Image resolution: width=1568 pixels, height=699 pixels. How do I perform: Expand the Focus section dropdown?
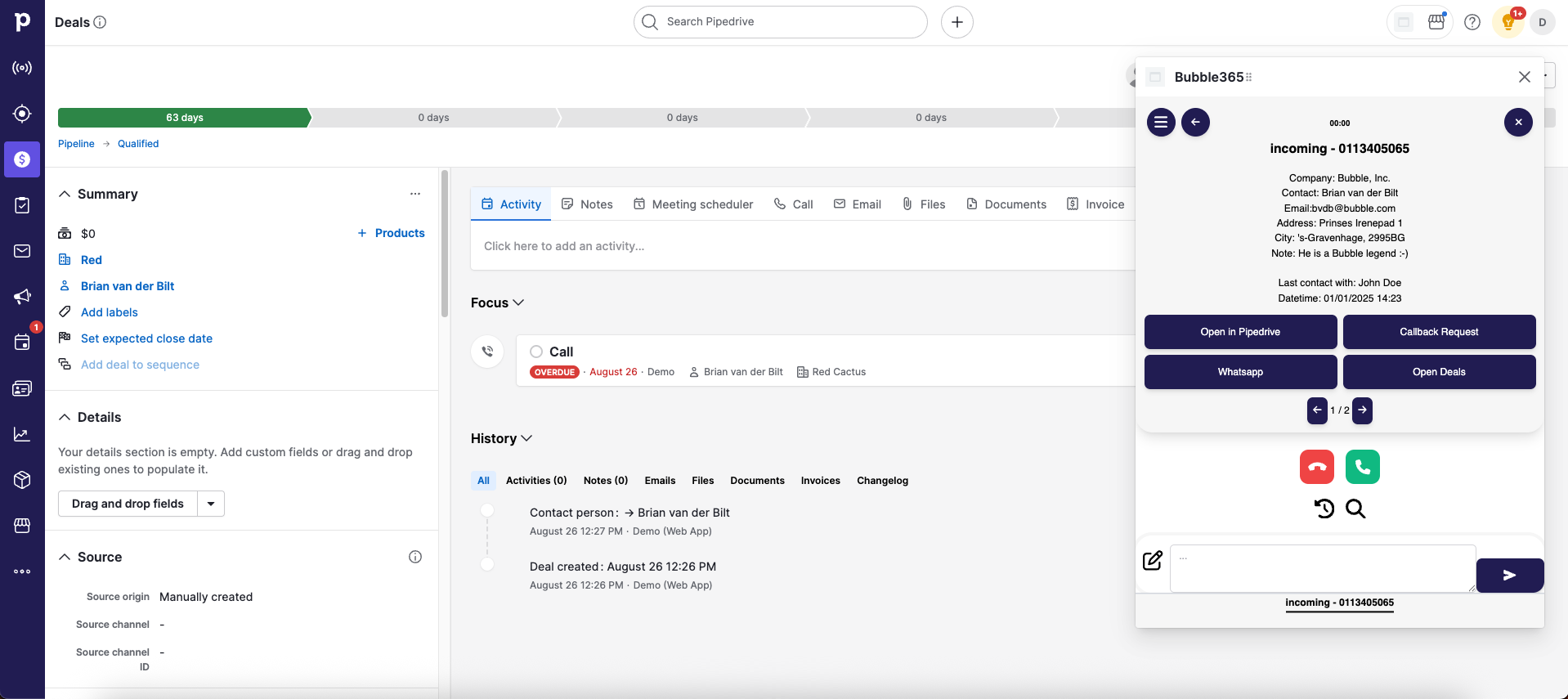517,302
